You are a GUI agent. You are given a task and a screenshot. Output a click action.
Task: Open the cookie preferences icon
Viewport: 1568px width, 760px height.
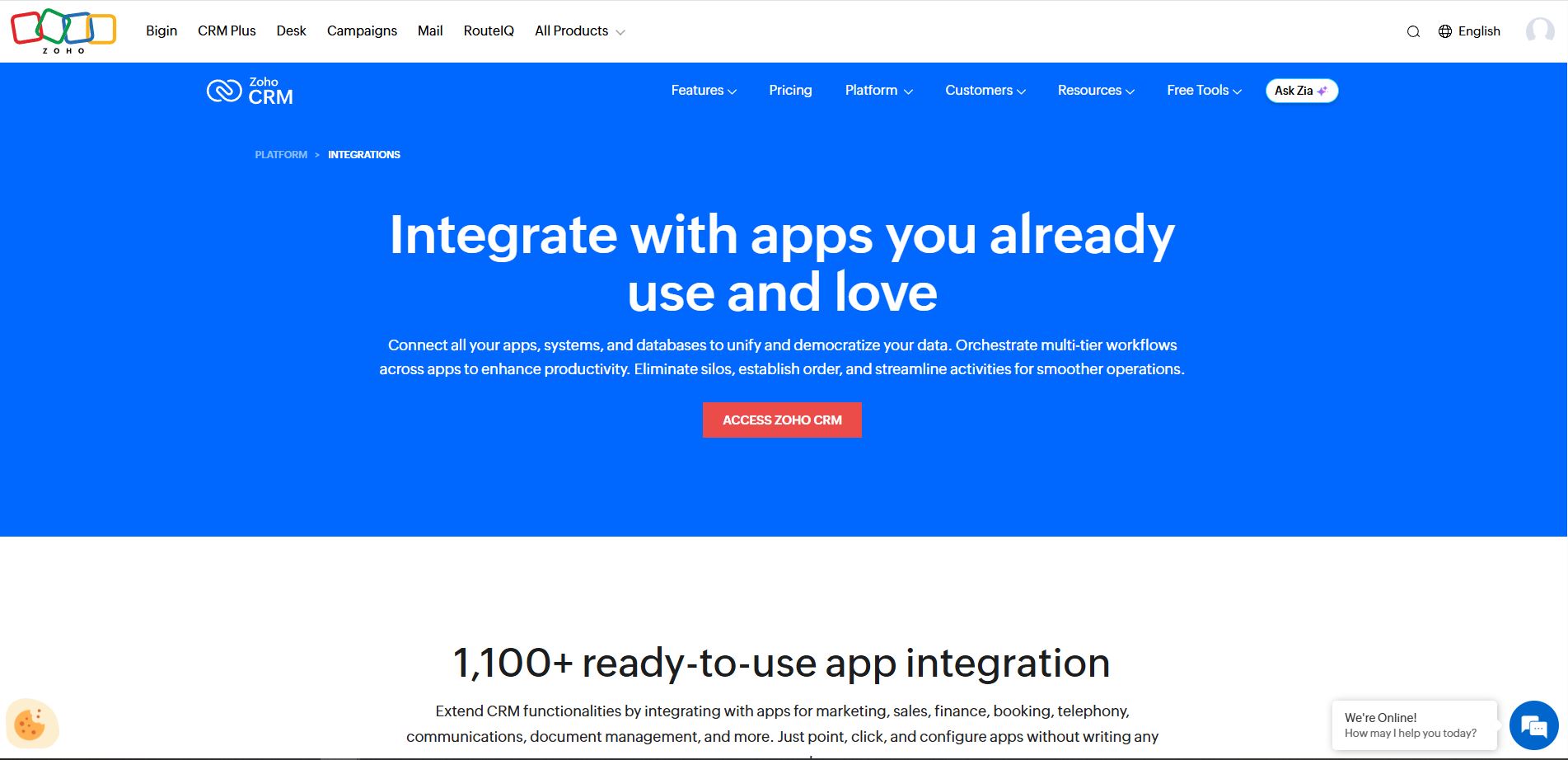31,725
